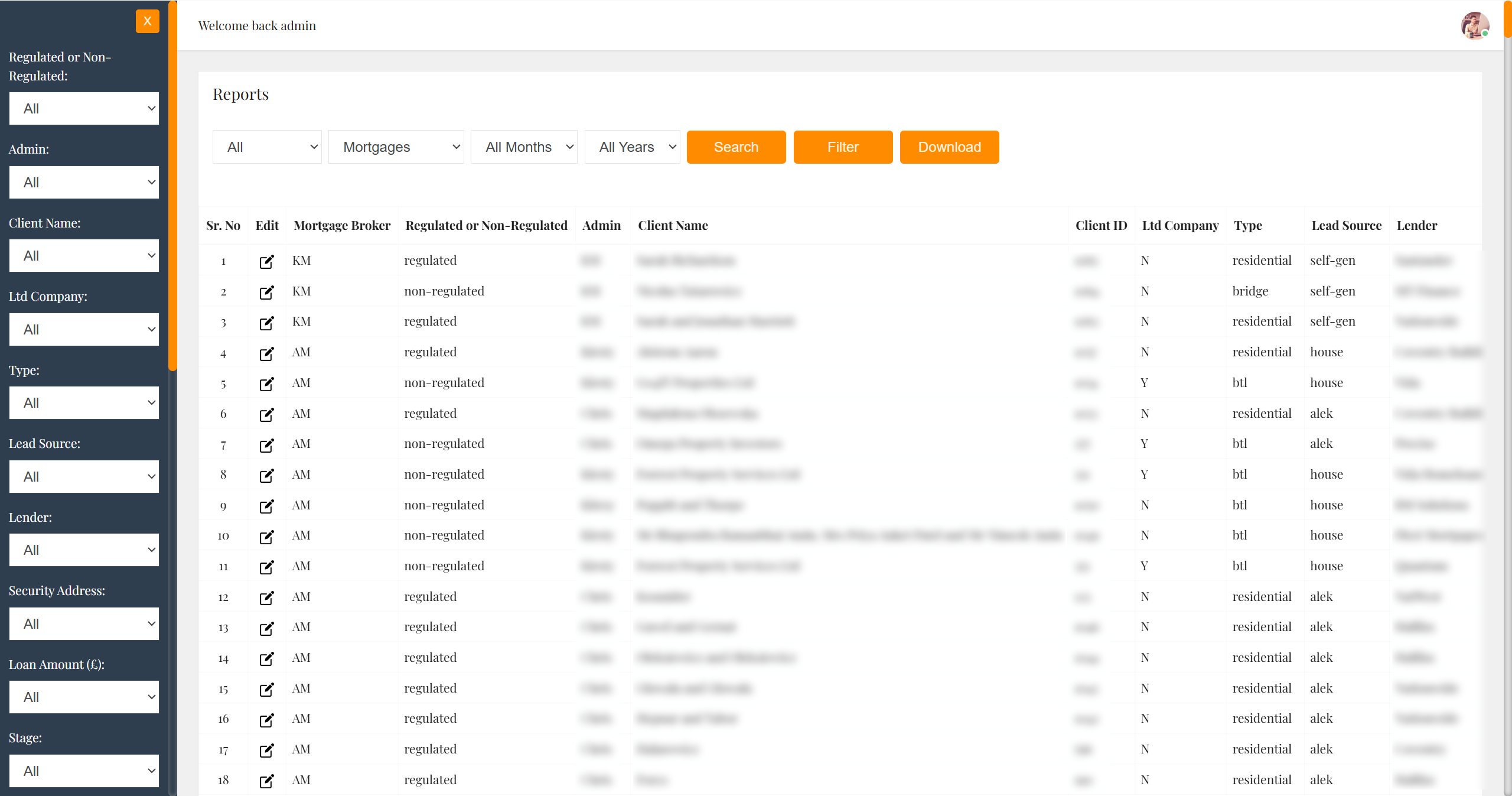Open edit icon for row 5

[x=266, y=384]
